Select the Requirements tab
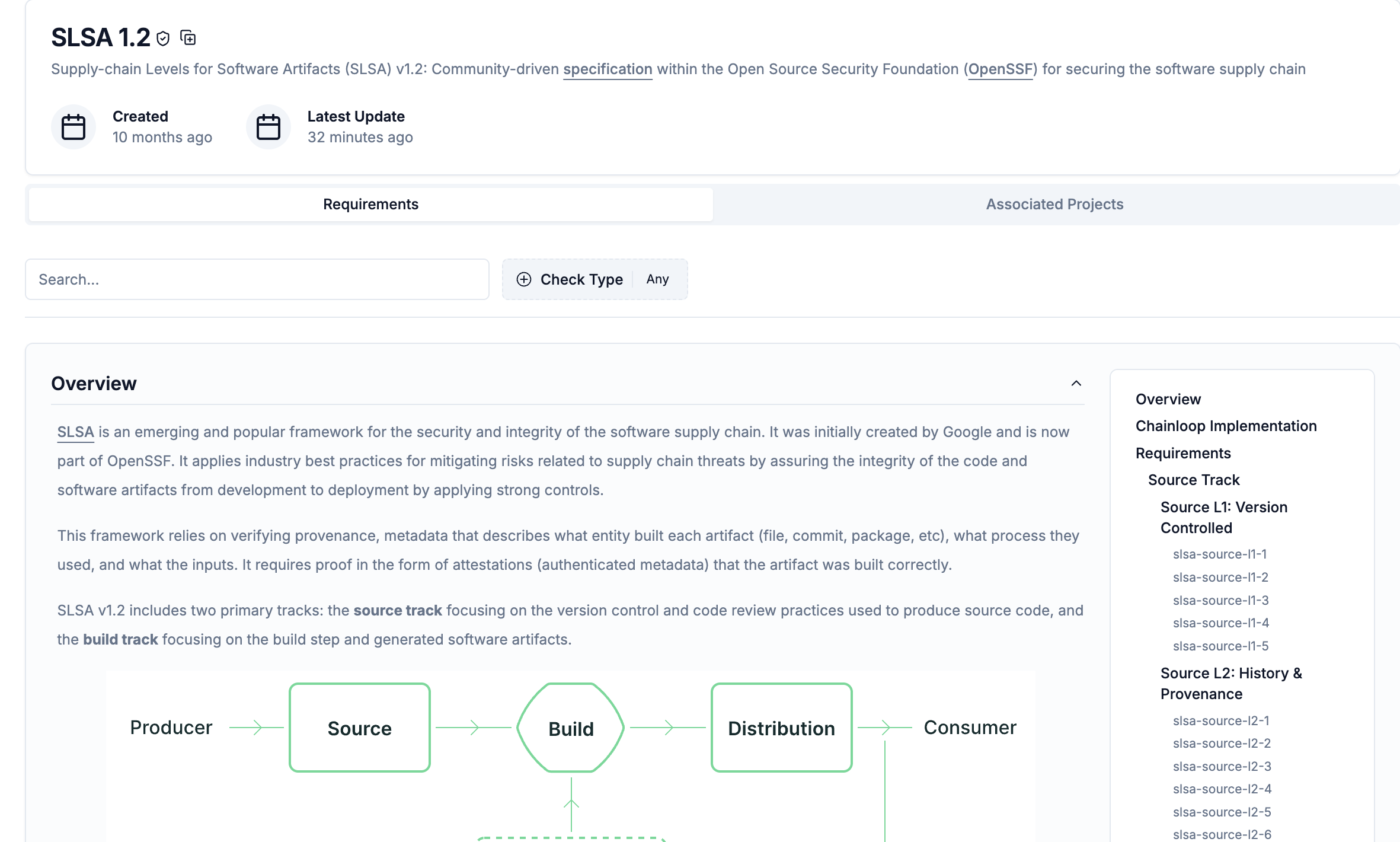The image size is (1400, 842). pyautogui.click(x=370, y=204)
